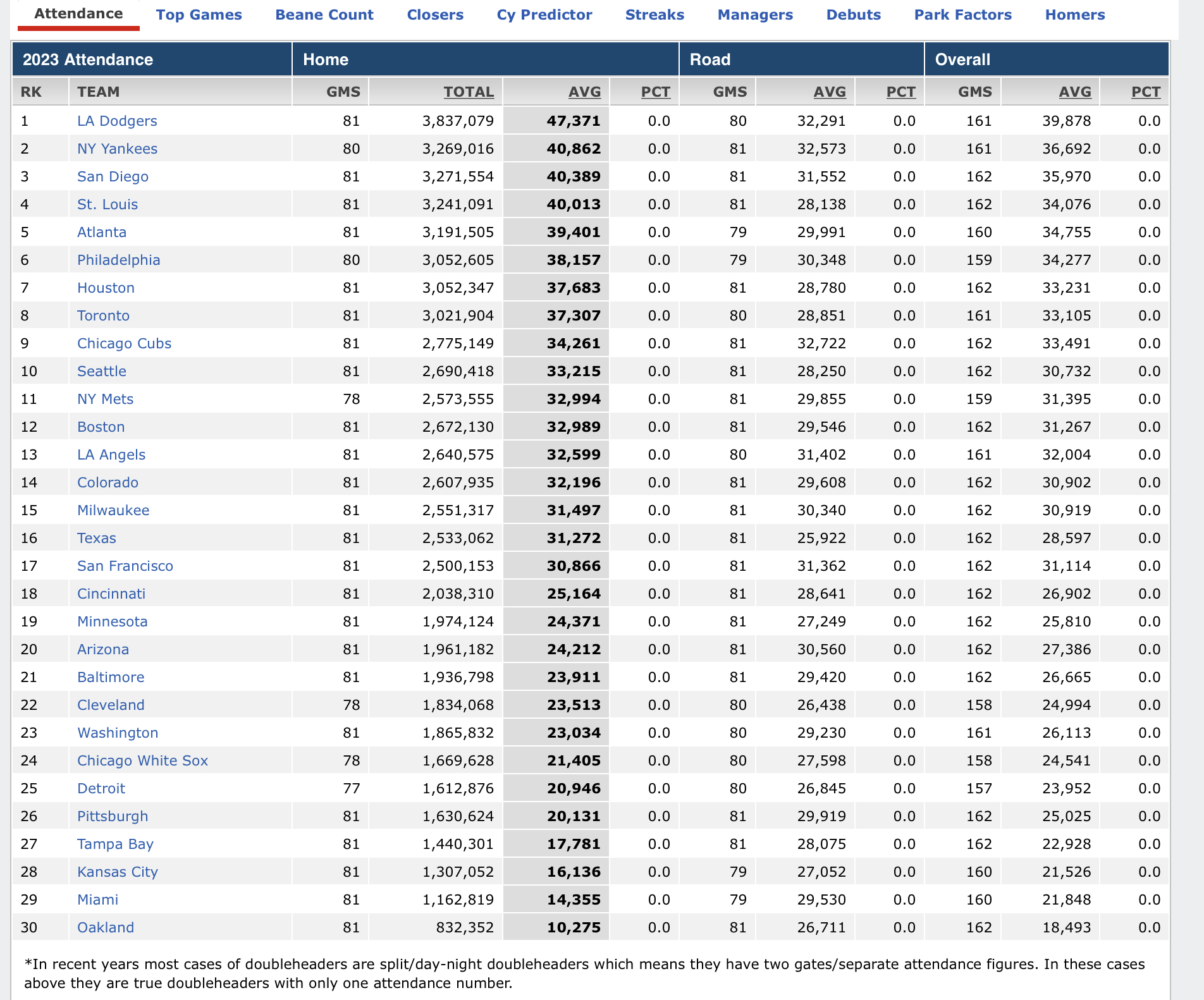
Task: Switch to the Top Games tab
Action: (x=199, y=15)
